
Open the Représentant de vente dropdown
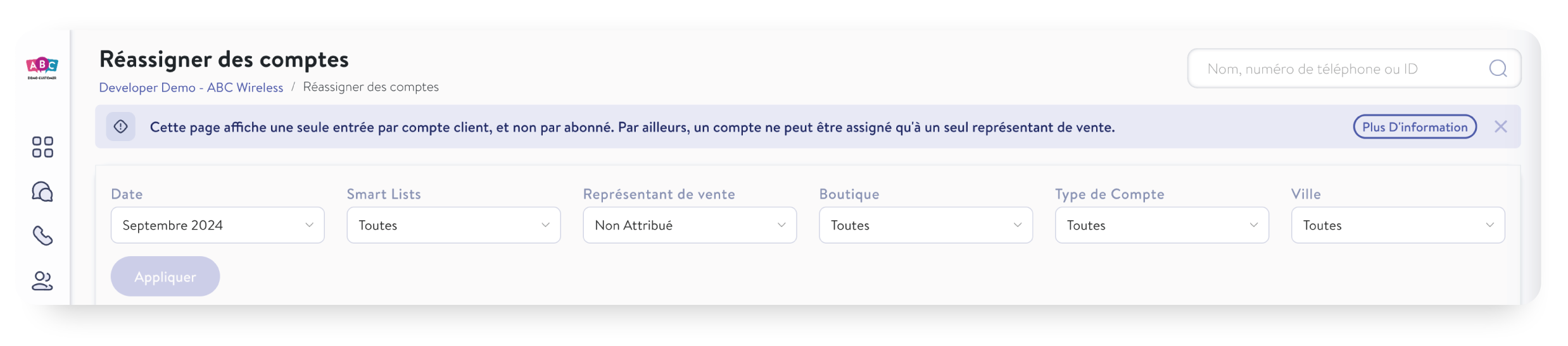click(690, 225)
